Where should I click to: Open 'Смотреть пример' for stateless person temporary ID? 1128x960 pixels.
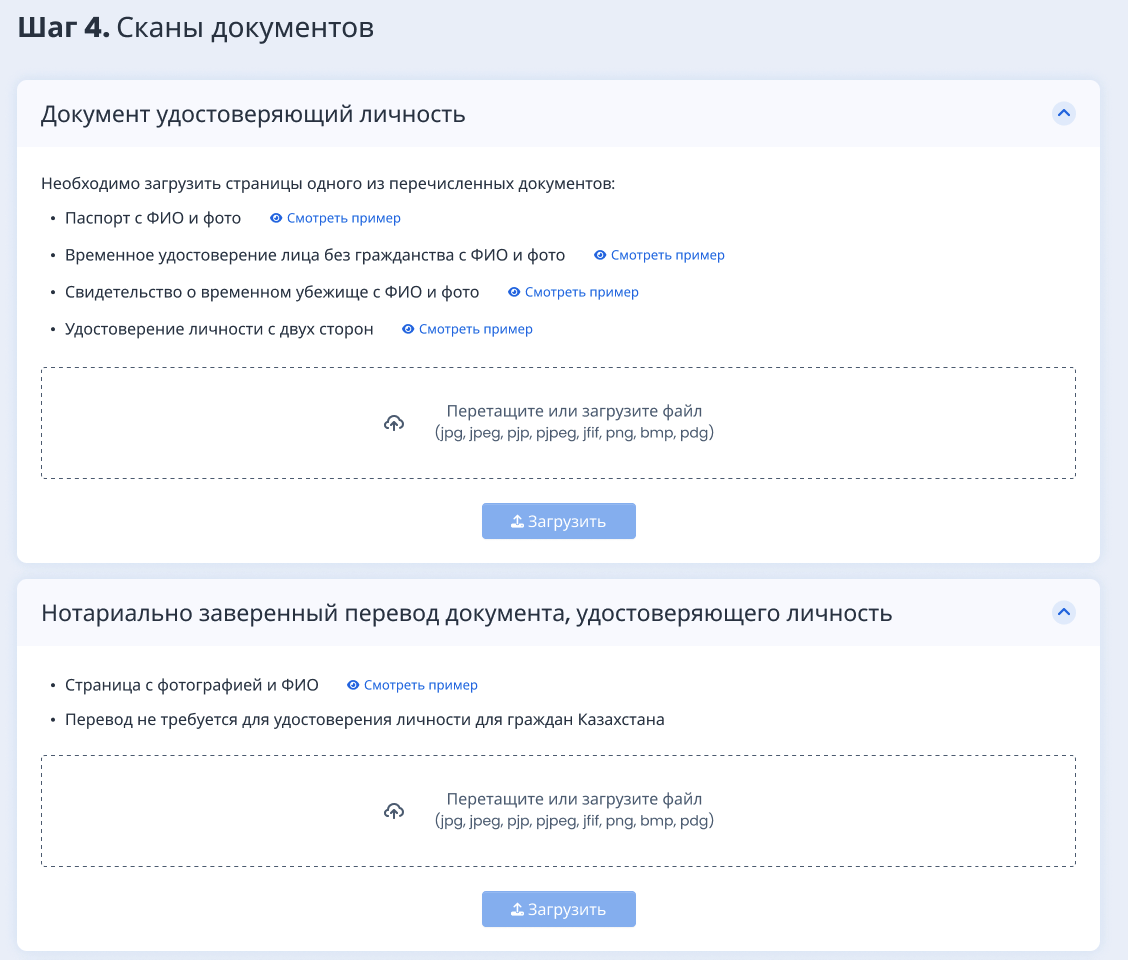[667, 255]
